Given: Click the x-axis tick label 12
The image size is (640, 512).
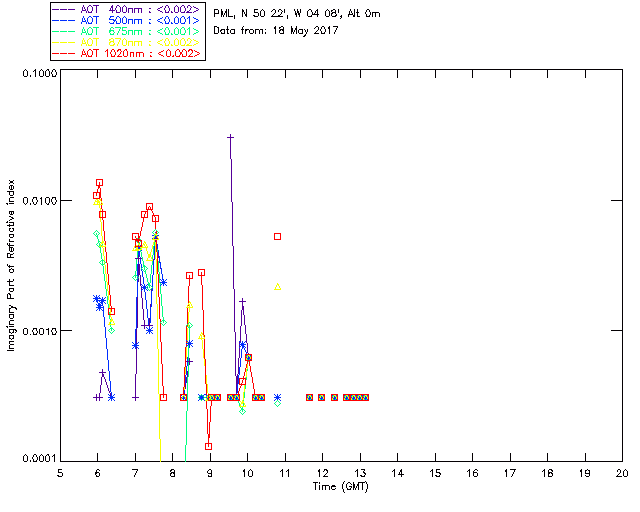Looking at the screenshot, I should pyautogui.click(x=322, y=473).
